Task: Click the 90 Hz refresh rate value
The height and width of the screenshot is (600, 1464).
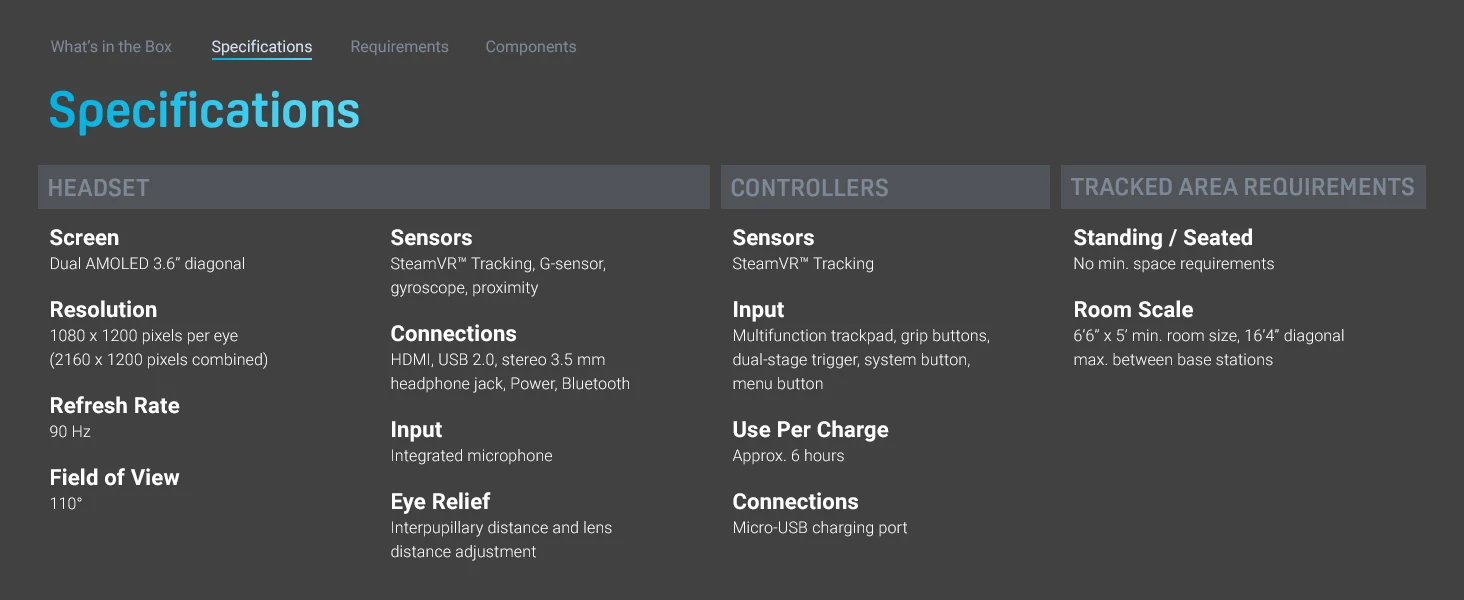Action: (x=70, y=432)
